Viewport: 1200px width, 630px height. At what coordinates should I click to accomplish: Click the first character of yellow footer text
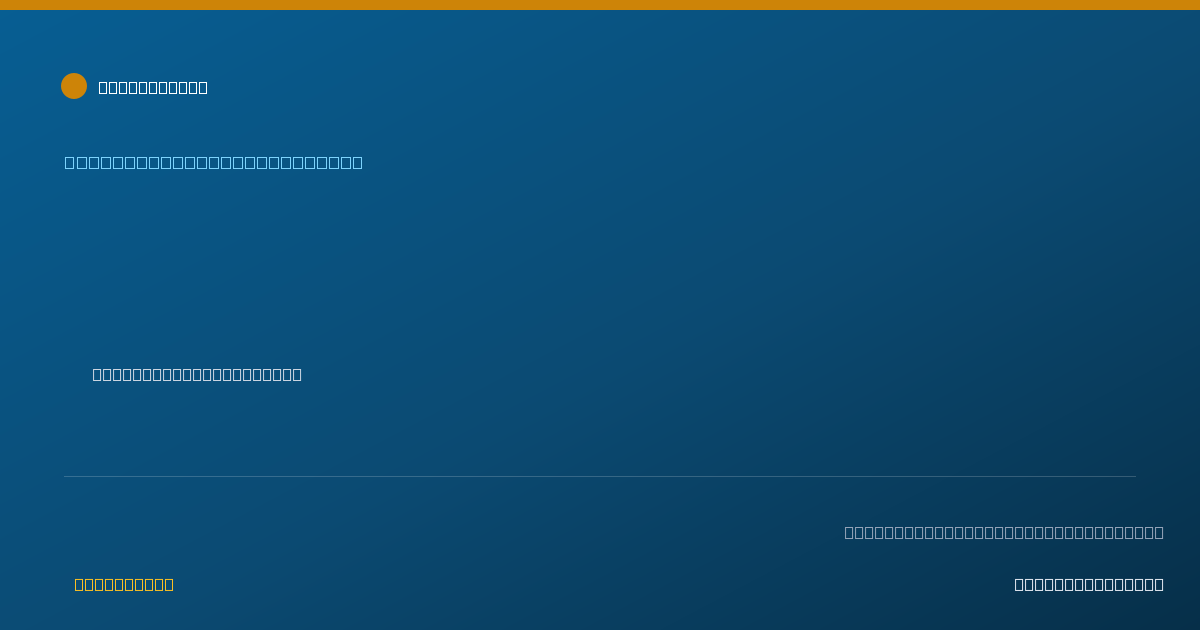click(79, 584)
